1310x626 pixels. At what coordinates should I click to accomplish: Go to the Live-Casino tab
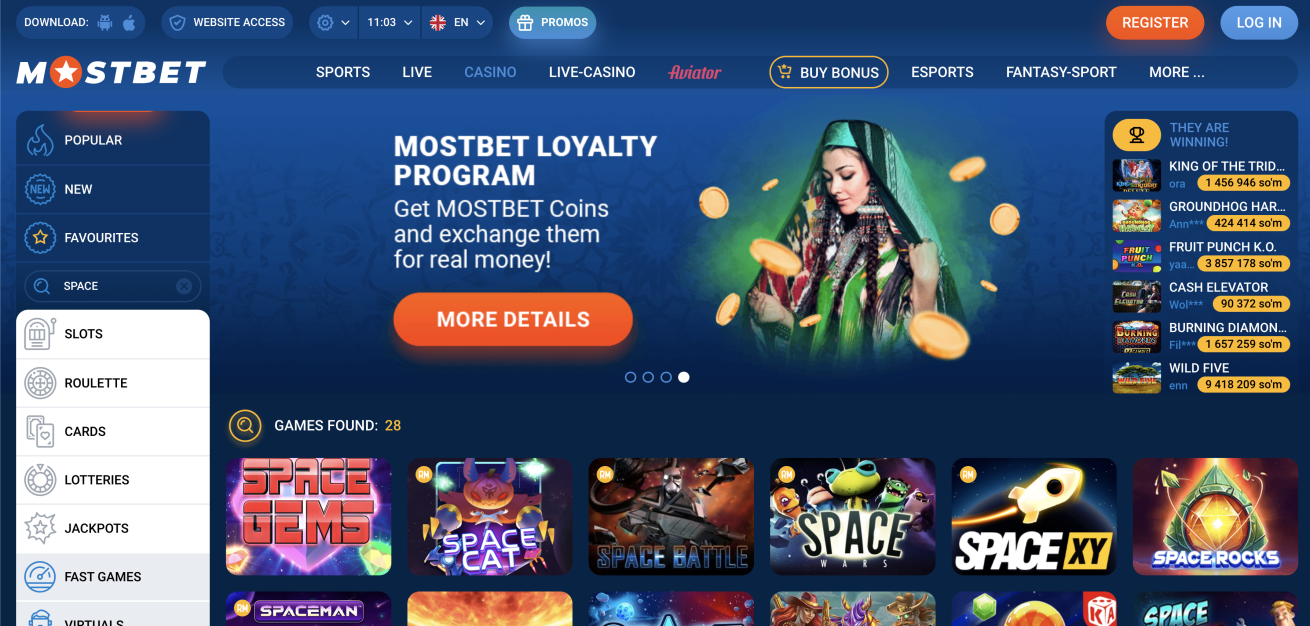592,72
